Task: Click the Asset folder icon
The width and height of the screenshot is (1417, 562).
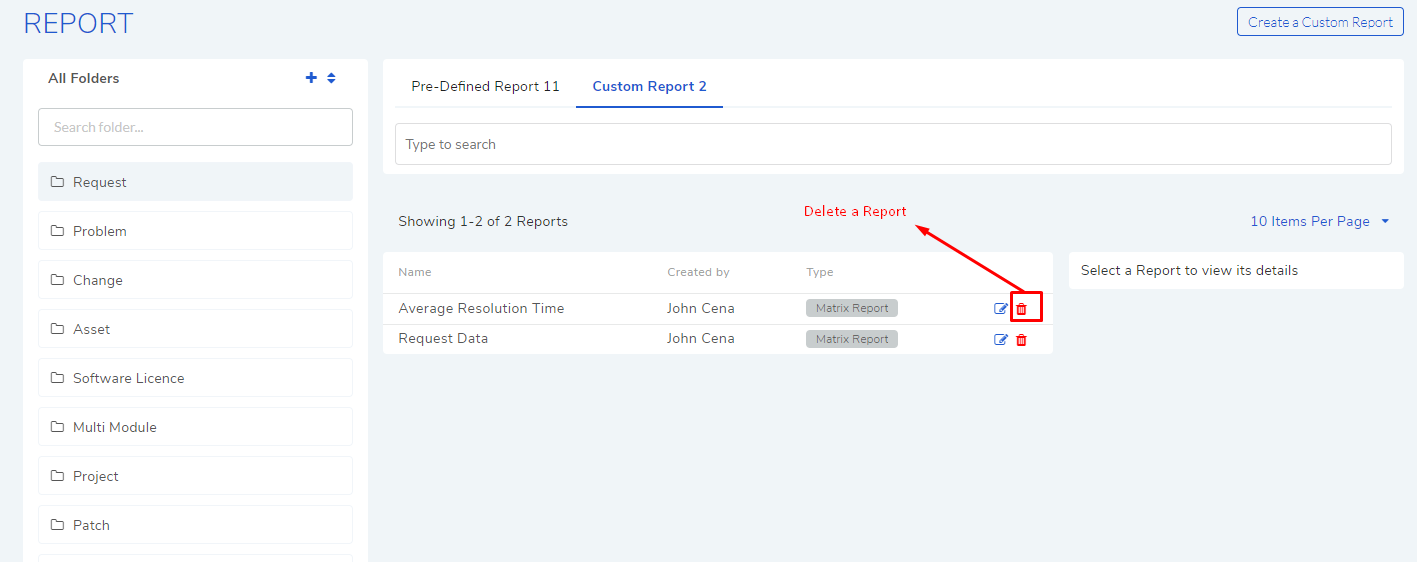Action: [57, 329]
